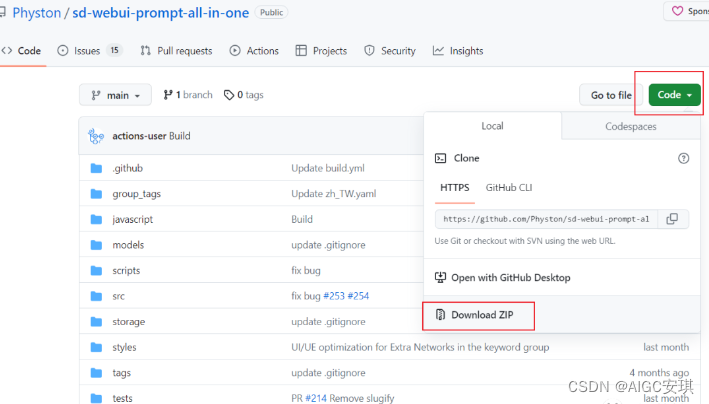
Task: Click the help icon beside Clone
Action: point(684,158)
